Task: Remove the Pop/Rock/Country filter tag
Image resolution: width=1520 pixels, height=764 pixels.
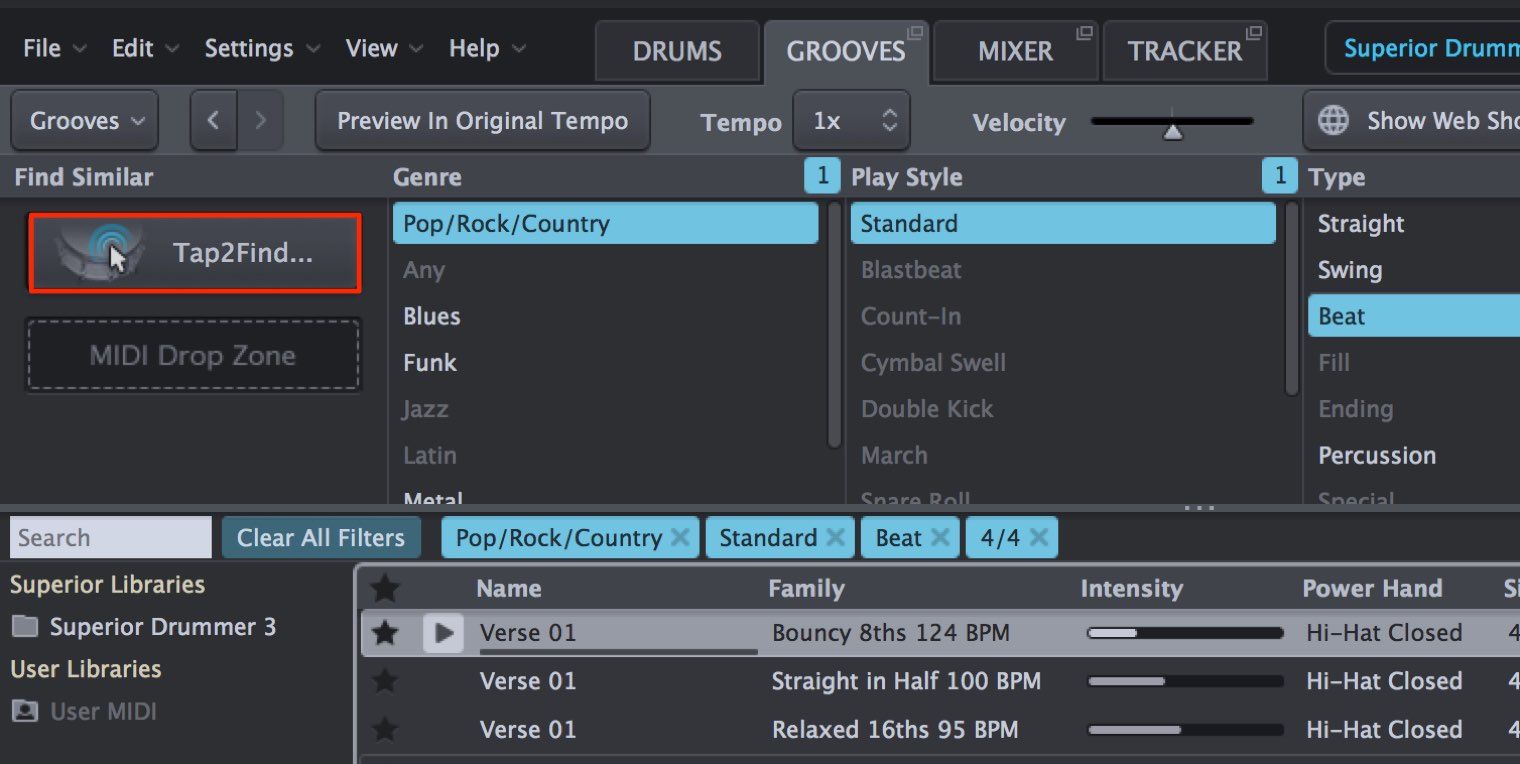Action: (x=680, y=537)
